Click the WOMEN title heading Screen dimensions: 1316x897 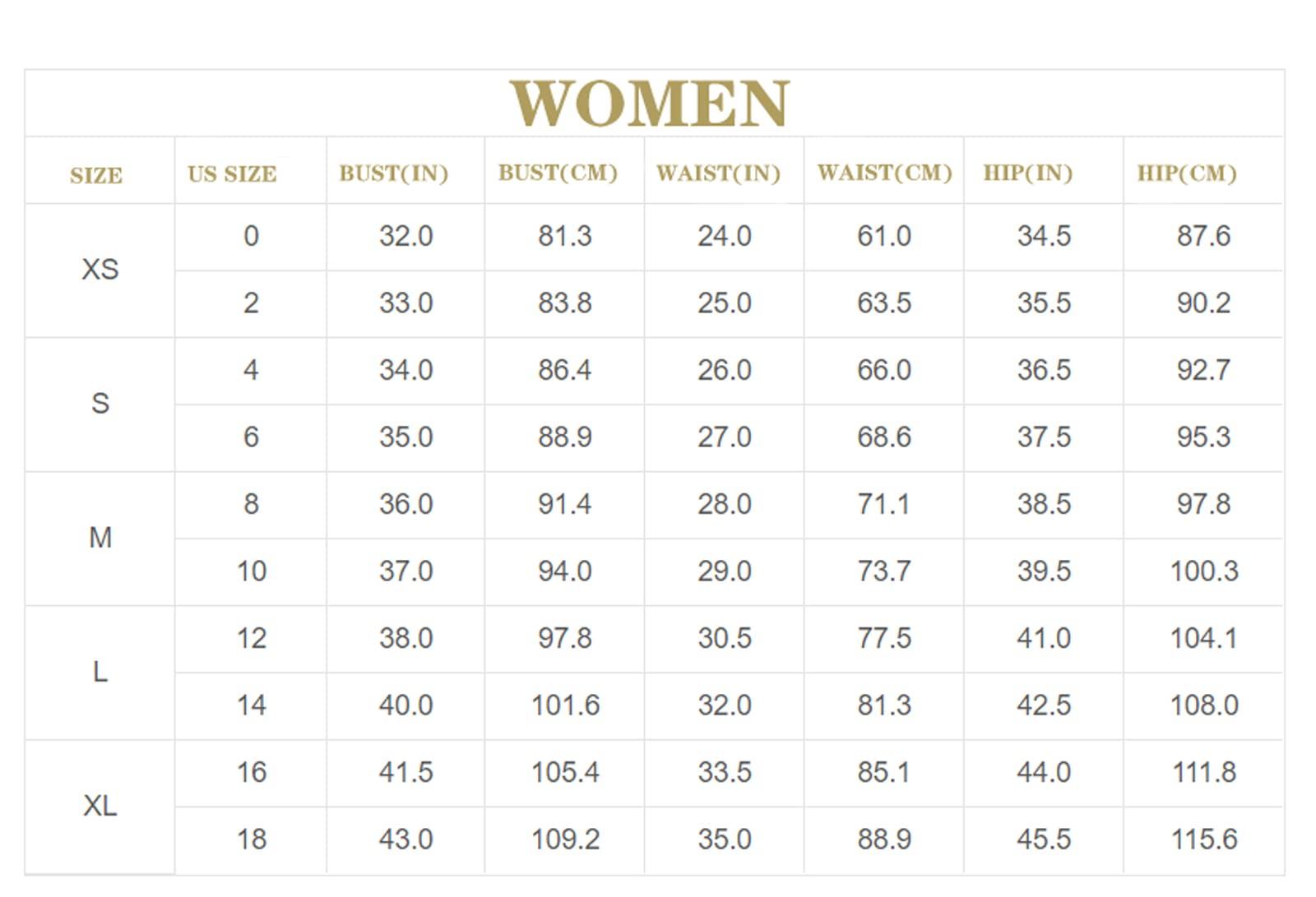click(650, 104)
